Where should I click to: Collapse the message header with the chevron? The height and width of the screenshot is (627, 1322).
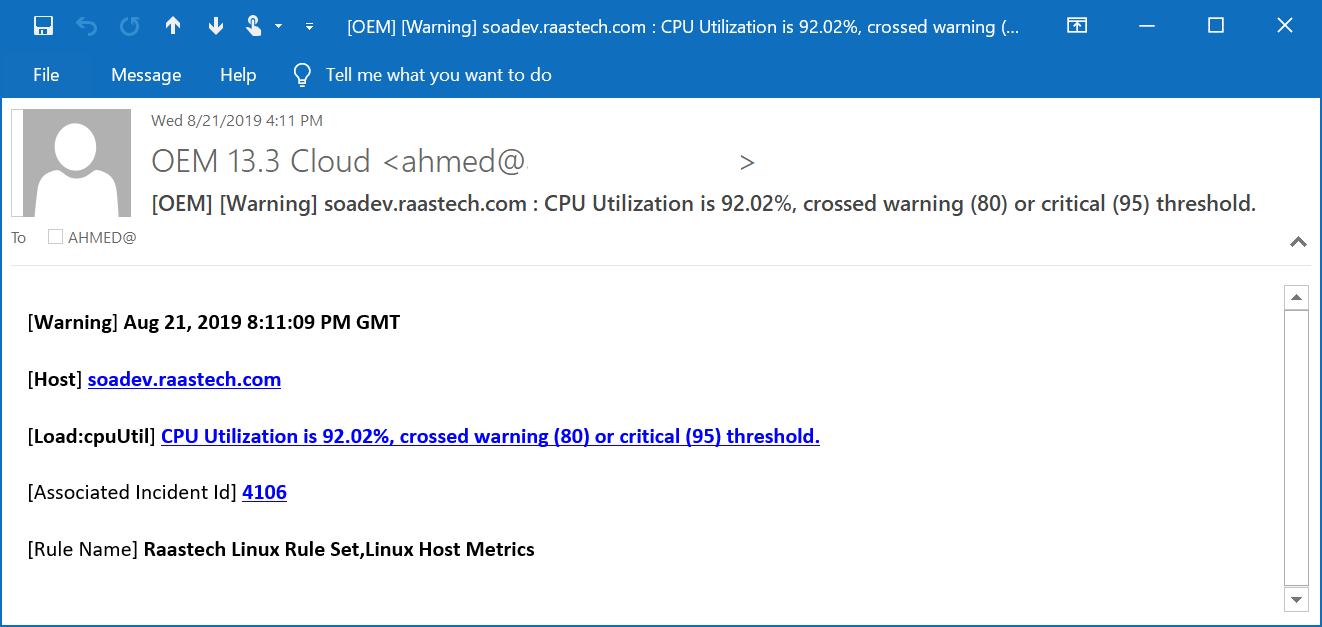[x=1298, y=241]
